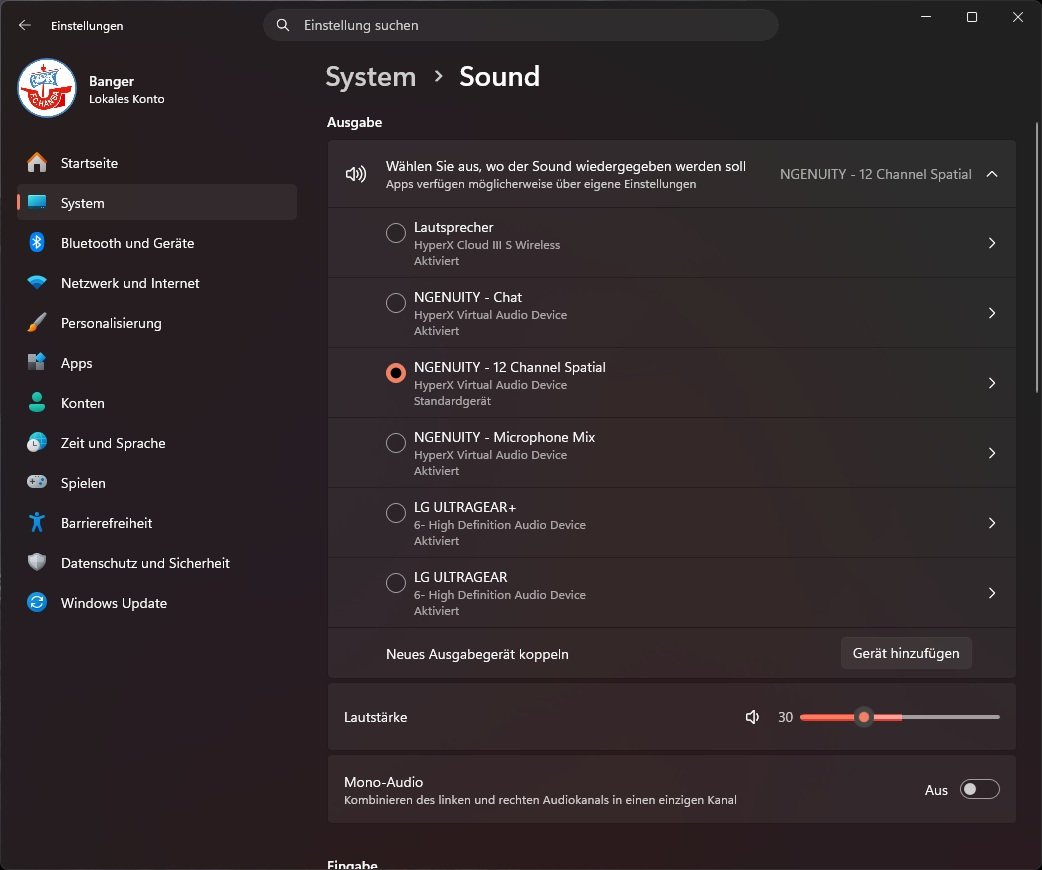
Task: Click the Ausgabe section heading
Action: coord(354,122)
